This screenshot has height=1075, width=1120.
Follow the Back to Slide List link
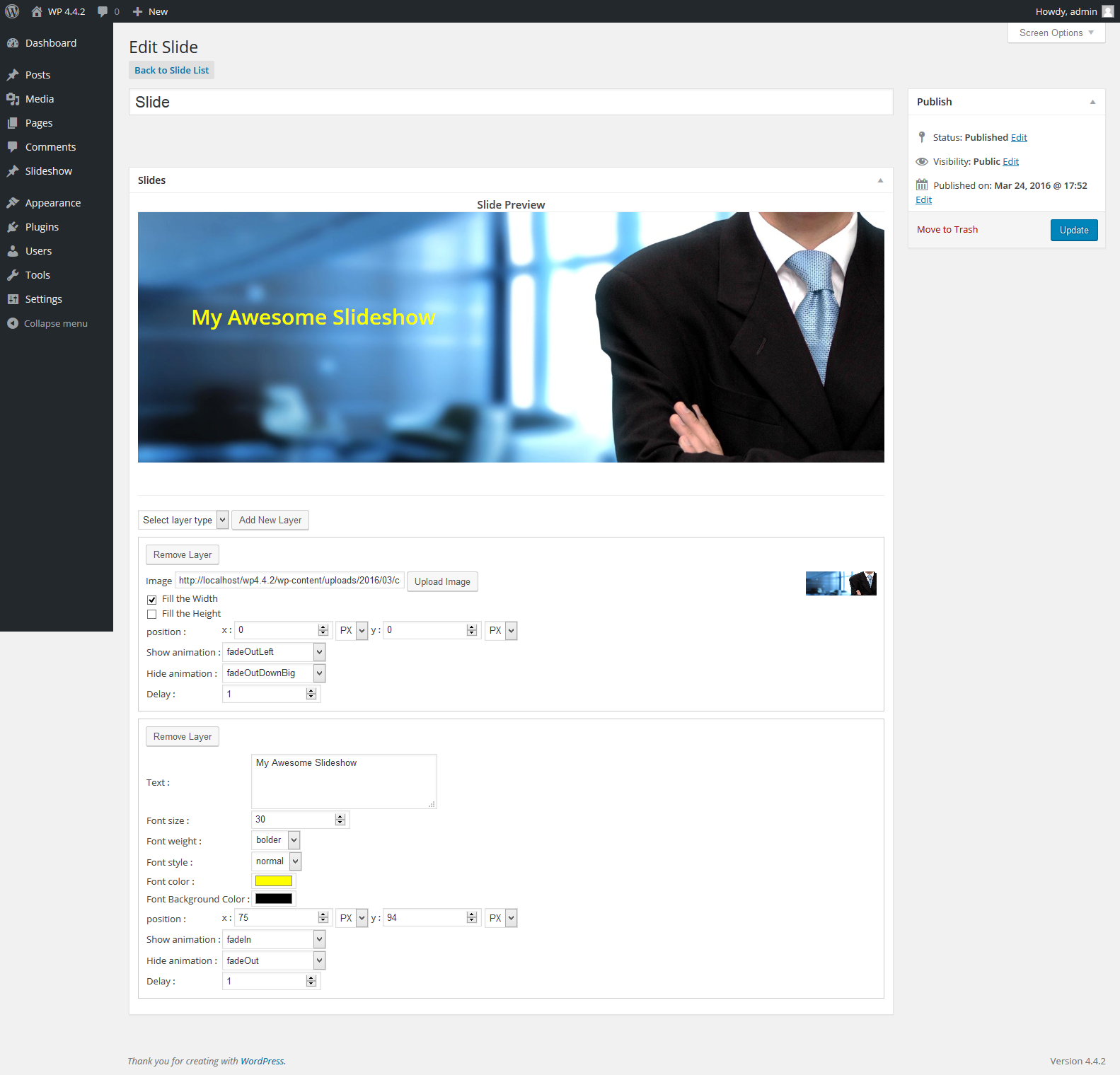(x=172, y=70)
